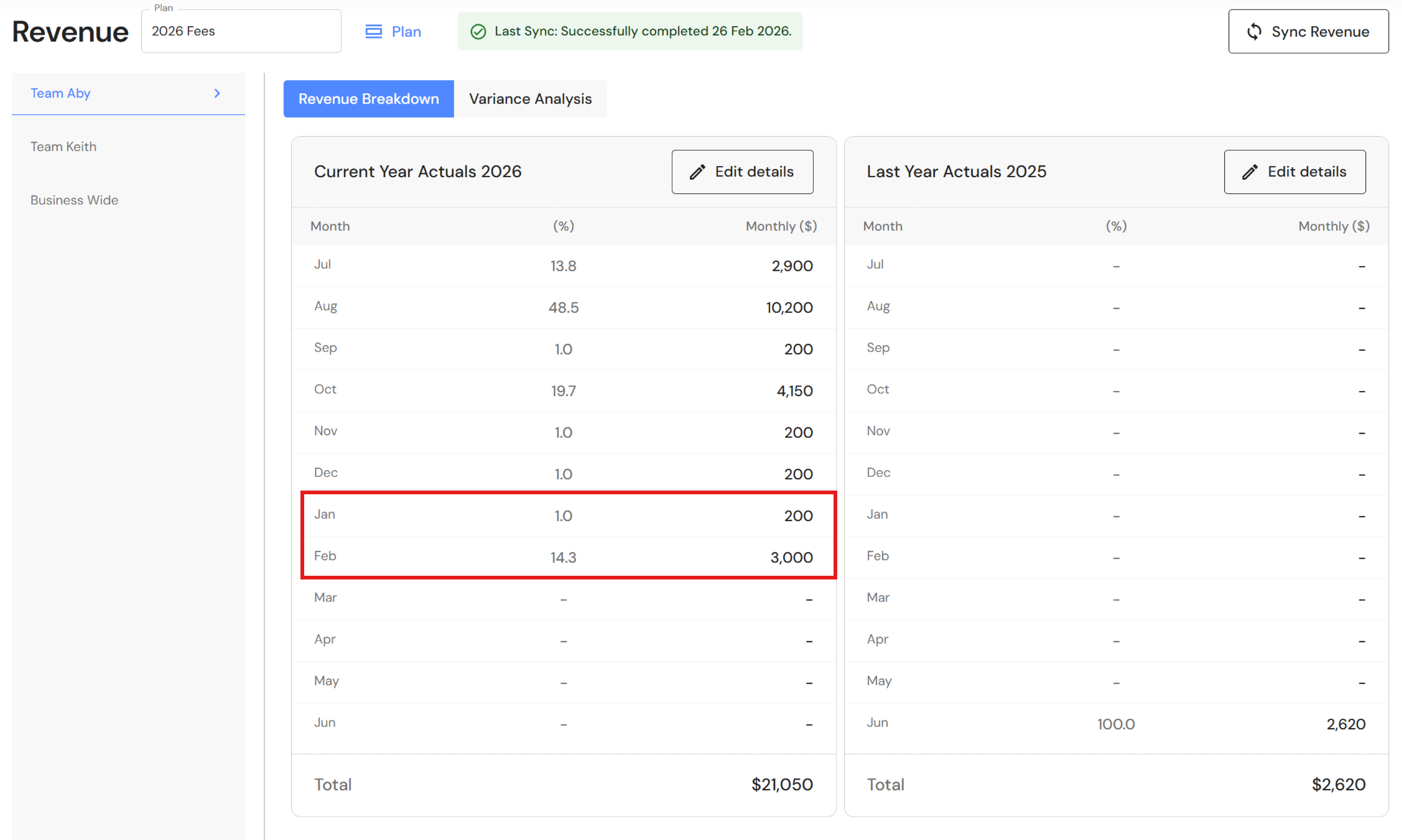1402x840 pixels.
Task: Click the green success checkmark icon
Action: tap(478, 32)
